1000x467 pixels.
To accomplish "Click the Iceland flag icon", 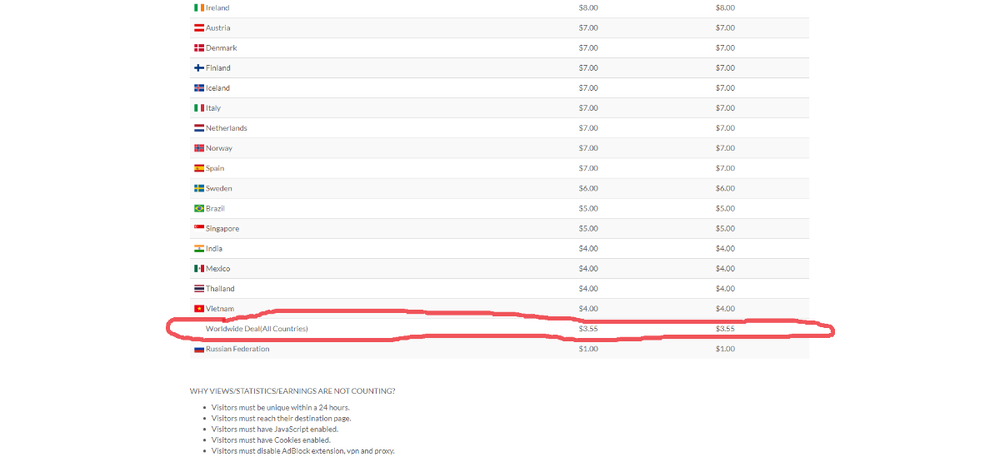I will pyautogui.click(x=198, y=88).
